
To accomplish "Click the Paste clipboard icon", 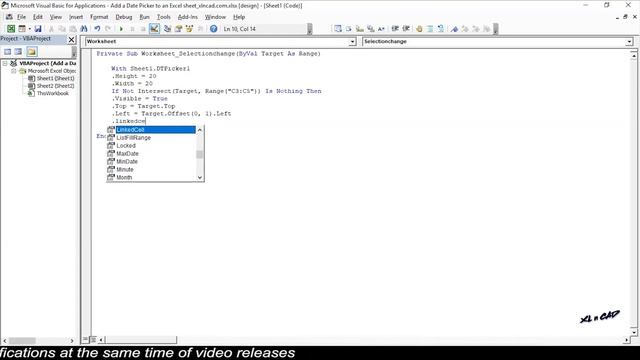I will click(x=73, y=29).
